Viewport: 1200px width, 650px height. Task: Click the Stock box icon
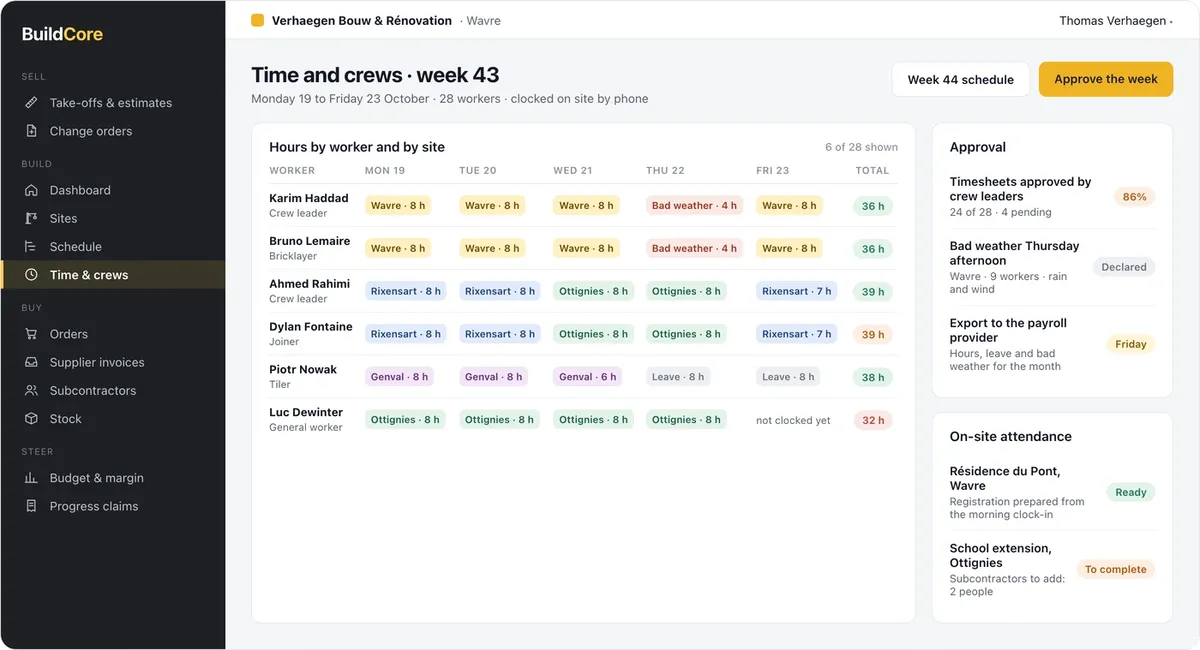(x=31, y=419)
